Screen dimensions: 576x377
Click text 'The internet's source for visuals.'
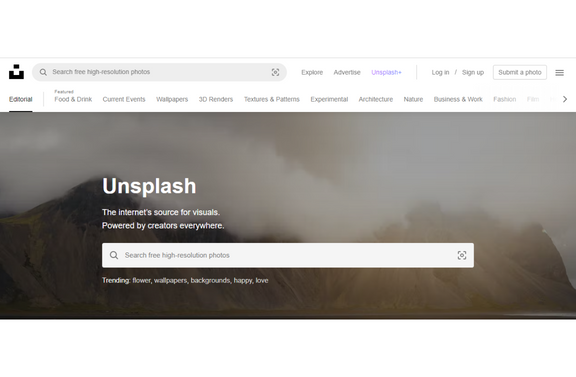[161, 212]
